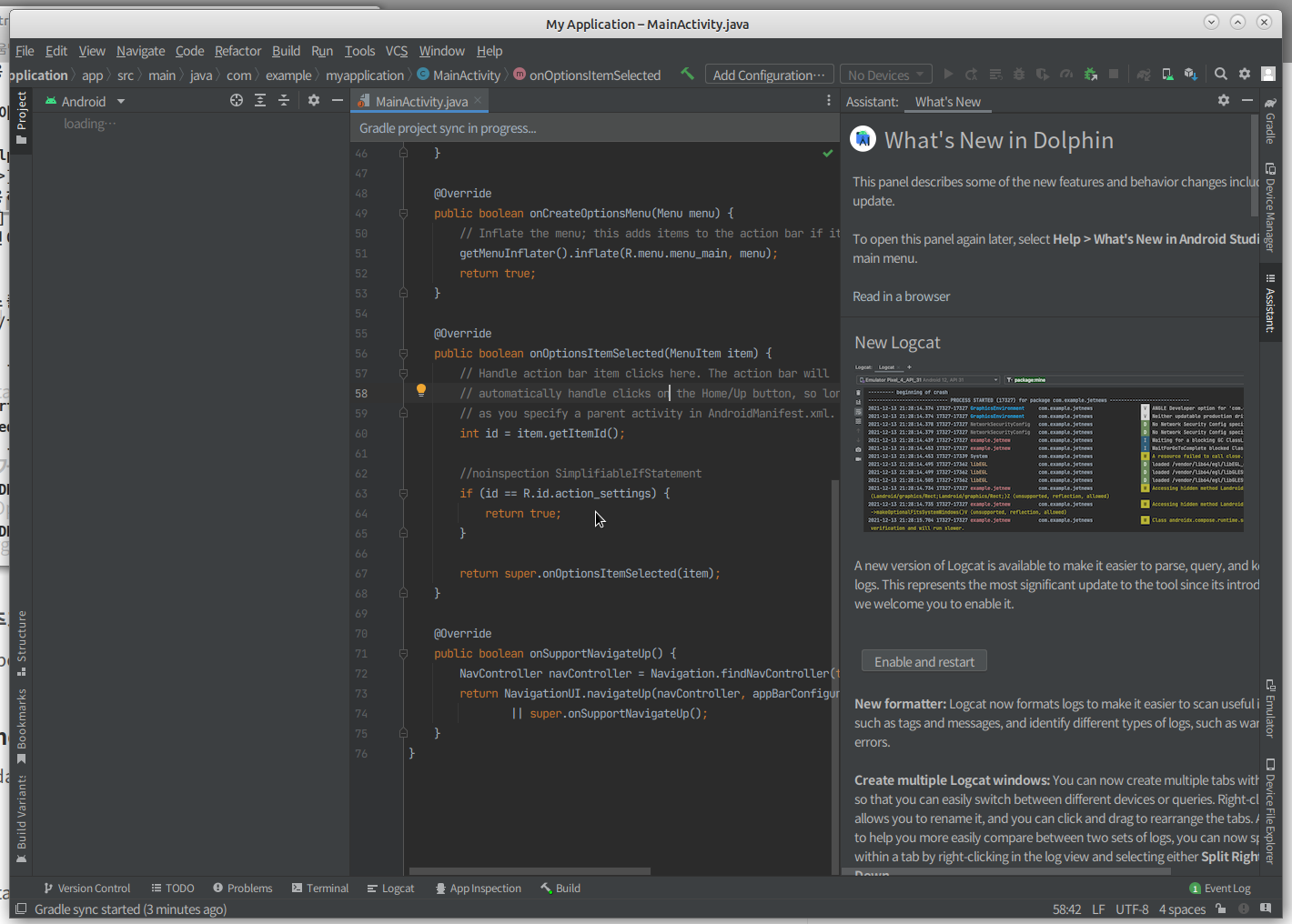The width and height of the screenshot is (1292, 924).
Task: Toggle the Bookmarks tool window
Action: [x=22, y=726]
